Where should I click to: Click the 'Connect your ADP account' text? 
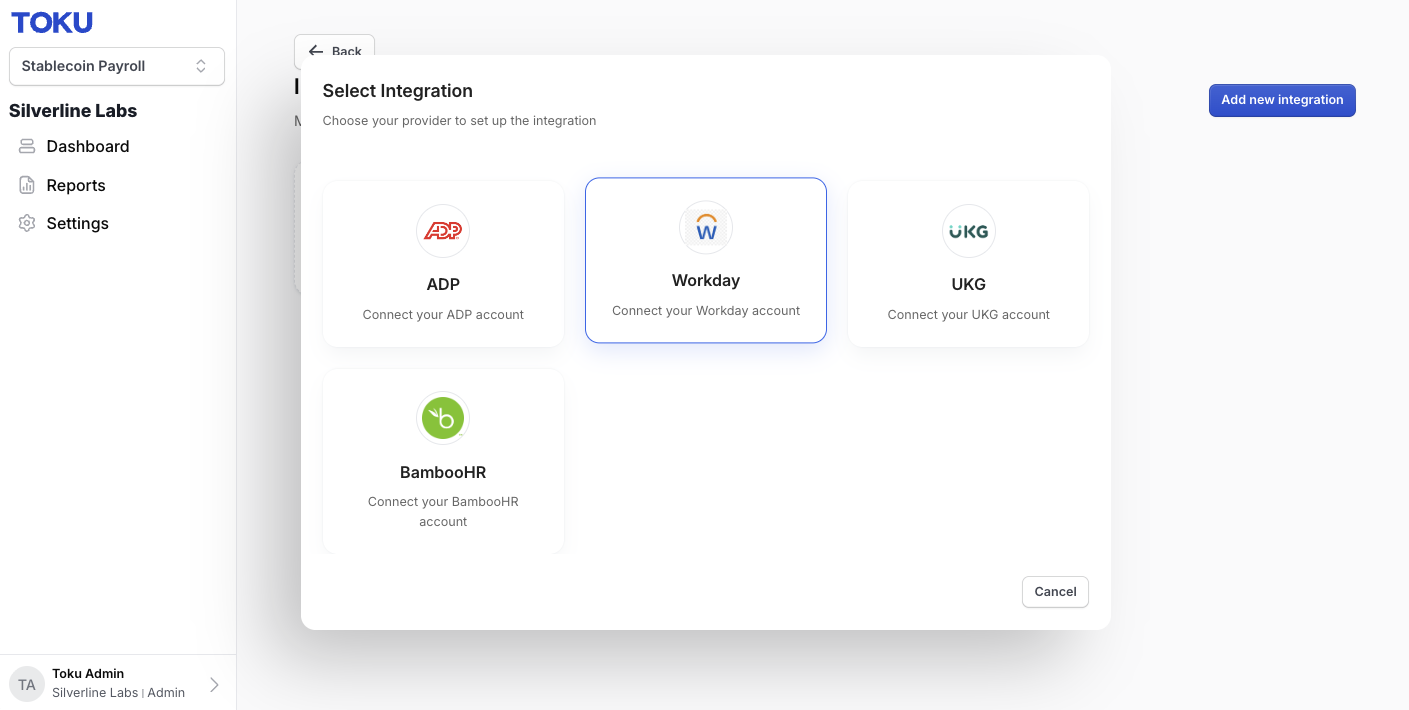pos(443,315)
